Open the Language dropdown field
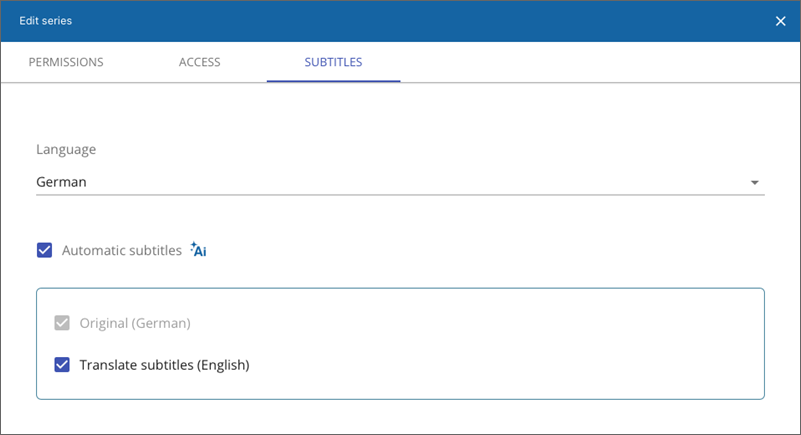This screenshot has height=435, width=801. coord(400,182)
